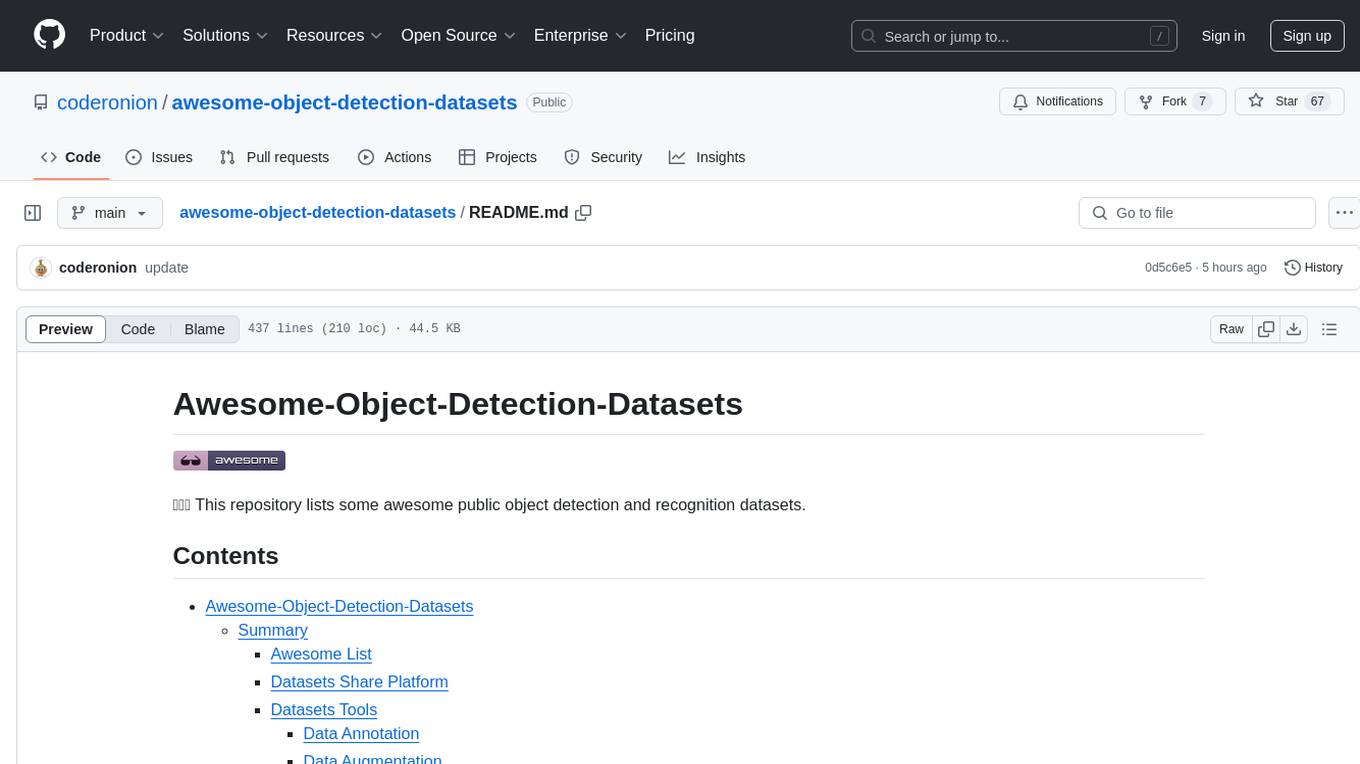This screenshot has width=1360, height=764.
Task: Open more file actions menu
Action: coord(1344,213)
